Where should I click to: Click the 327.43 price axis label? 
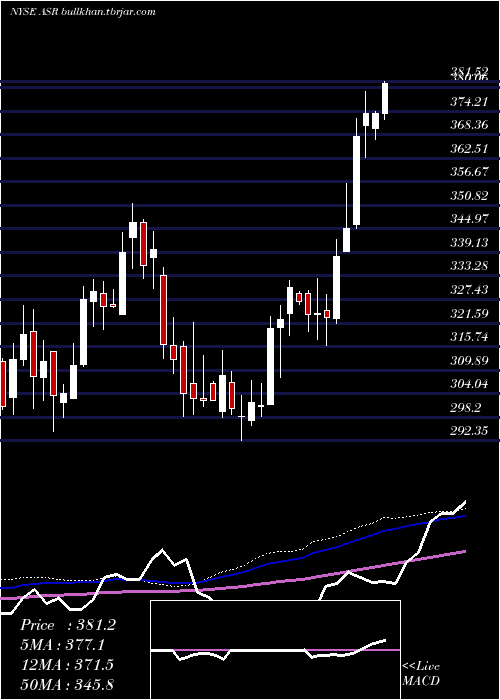469,290
